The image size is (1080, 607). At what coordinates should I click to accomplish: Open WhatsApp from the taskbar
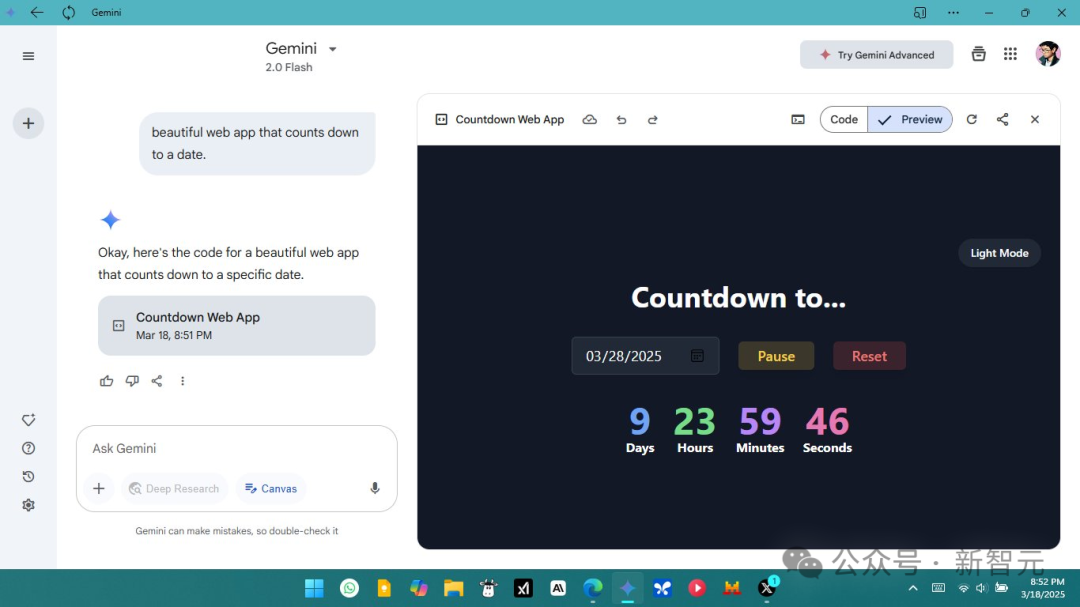[x=349, y=588]
